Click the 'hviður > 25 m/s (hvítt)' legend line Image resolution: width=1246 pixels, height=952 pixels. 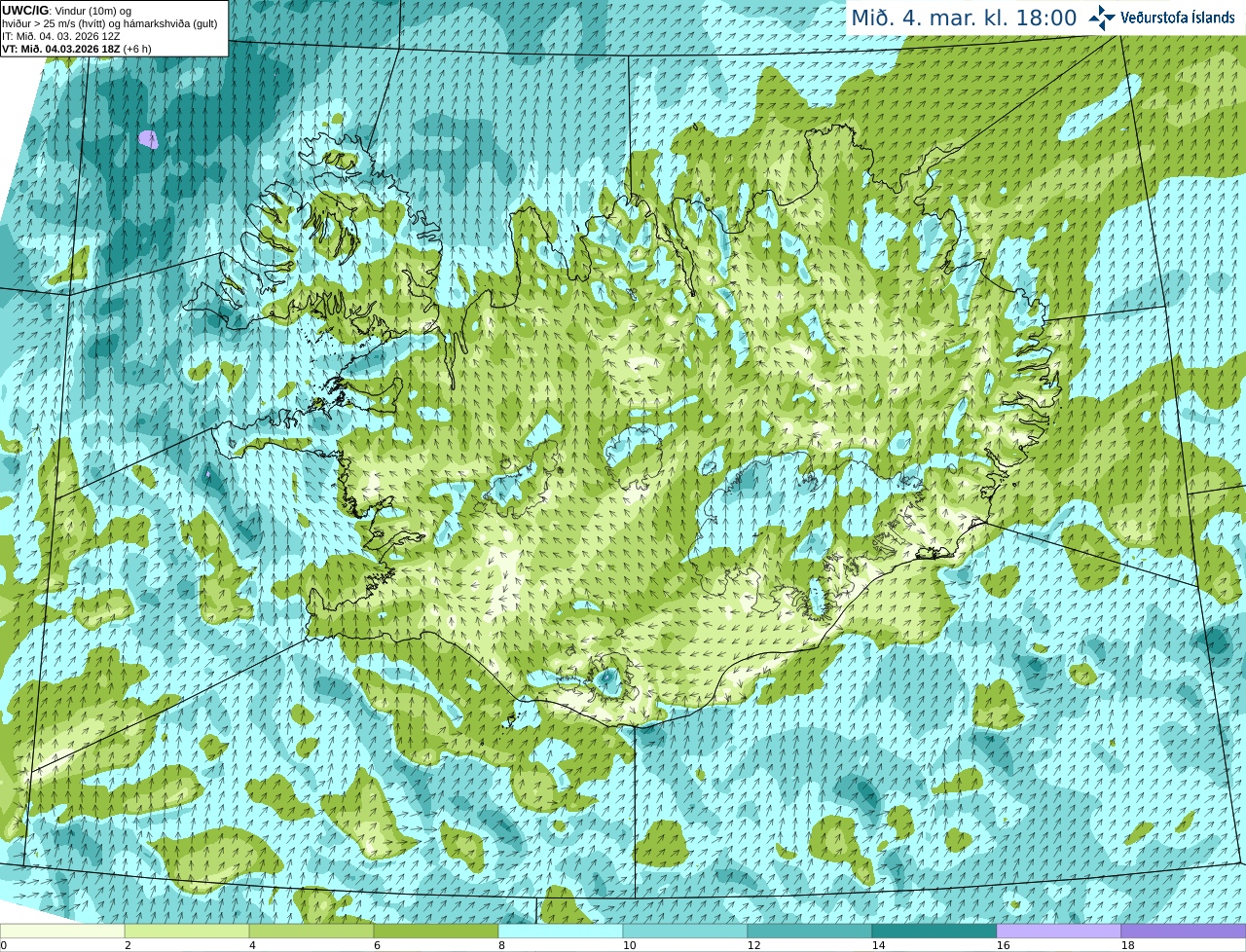click(x=110, y=23)
